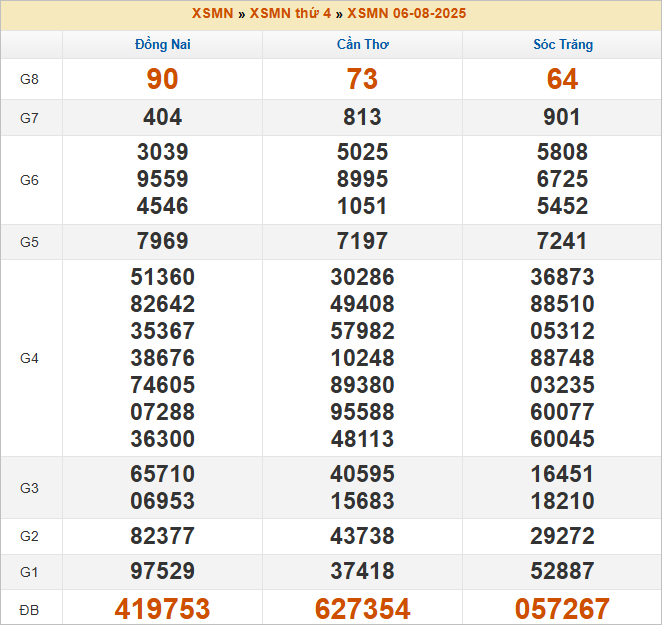Click the G4 row label

click(x=30, y=358)
